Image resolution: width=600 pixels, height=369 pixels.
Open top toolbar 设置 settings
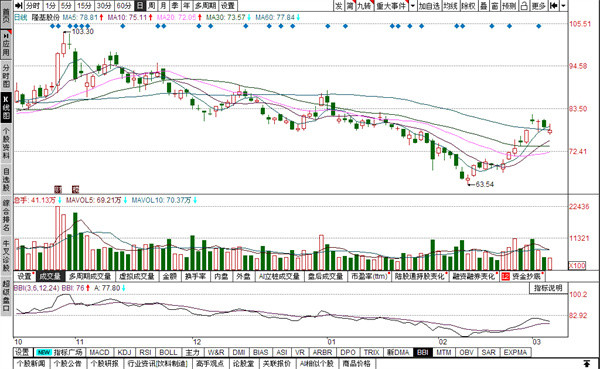coord(228,6)
